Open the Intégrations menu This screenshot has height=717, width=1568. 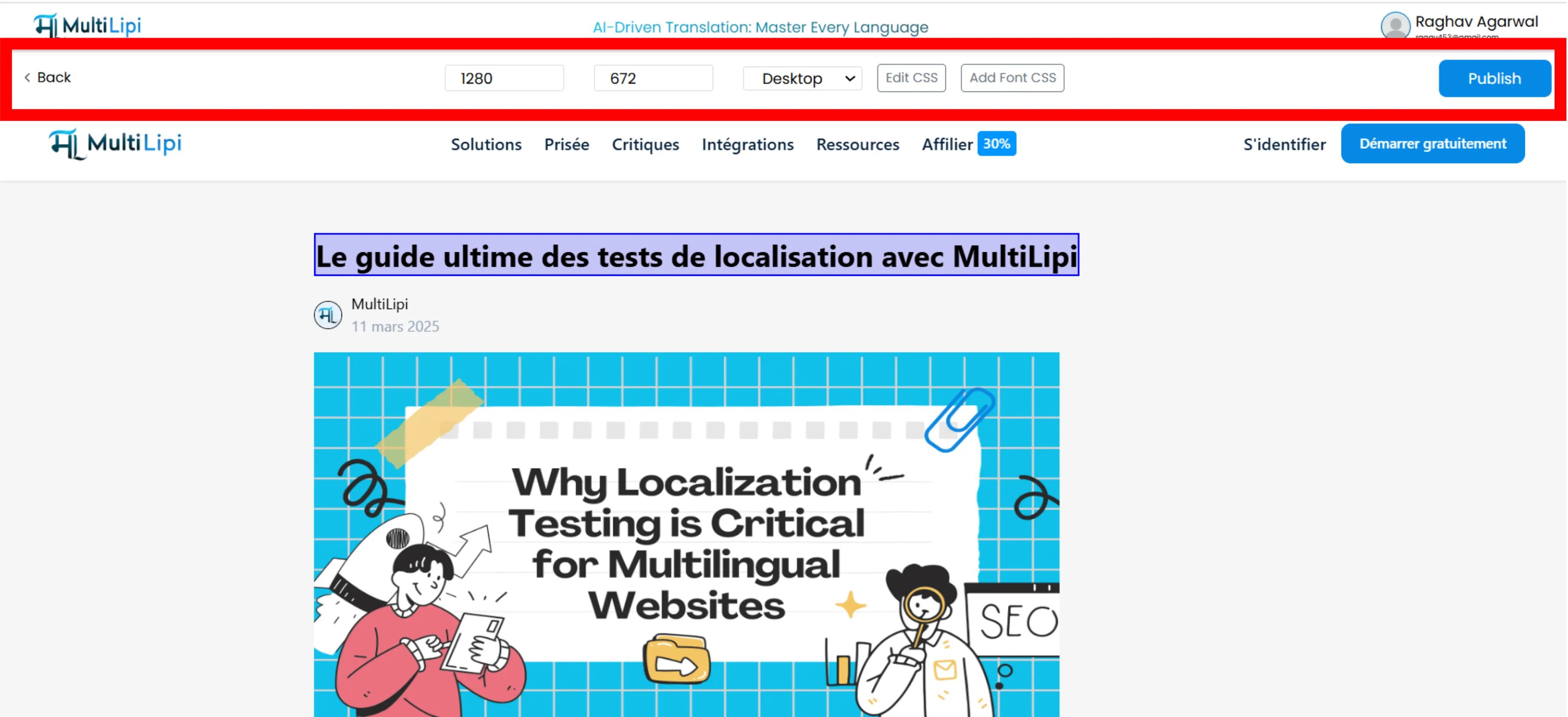point(747,144)
